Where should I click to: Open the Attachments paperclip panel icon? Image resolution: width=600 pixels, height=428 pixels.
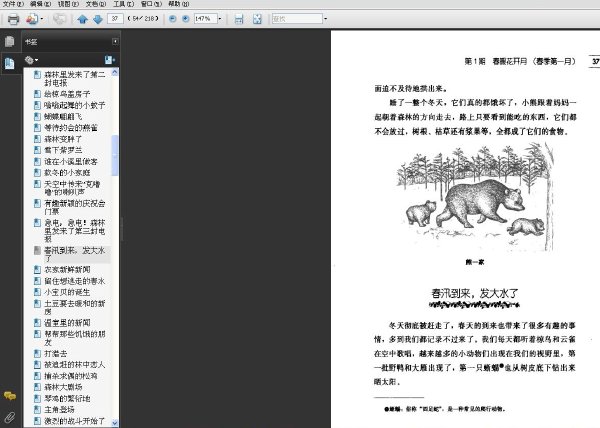(10, 417)
